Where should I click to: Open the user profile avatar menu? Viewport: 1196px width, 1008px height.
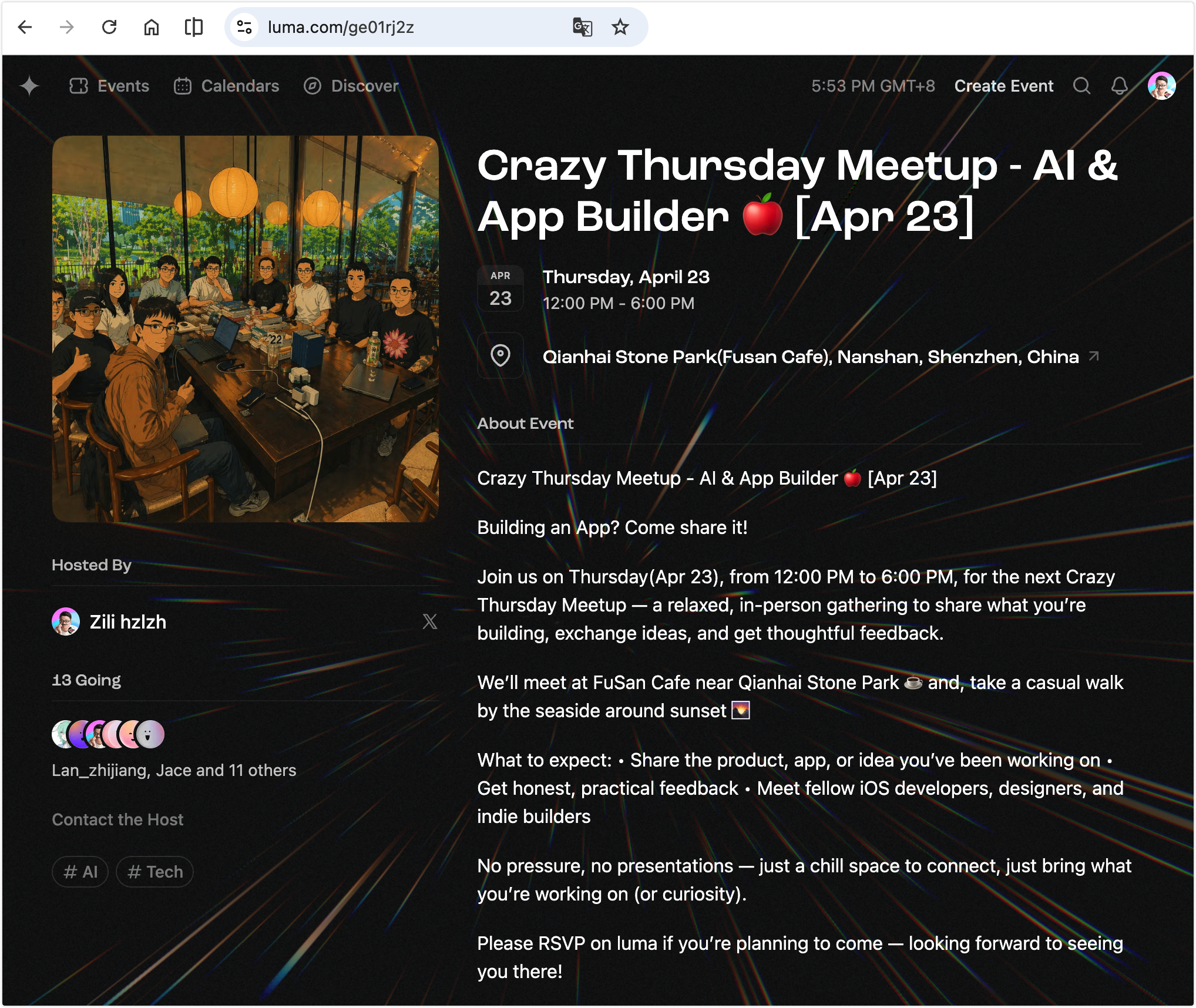(1161, 86)
